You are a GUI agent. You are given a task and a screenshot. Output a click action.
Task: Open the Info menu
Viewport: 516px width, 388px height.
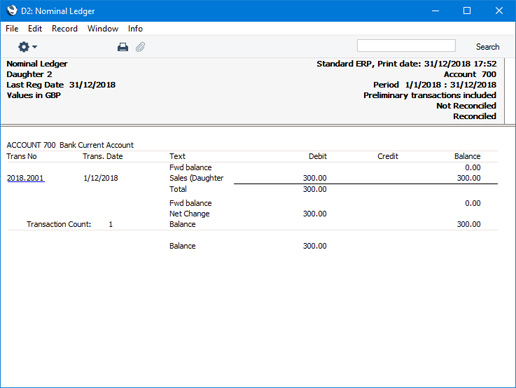pyautogui.click(x=135, y=29)
